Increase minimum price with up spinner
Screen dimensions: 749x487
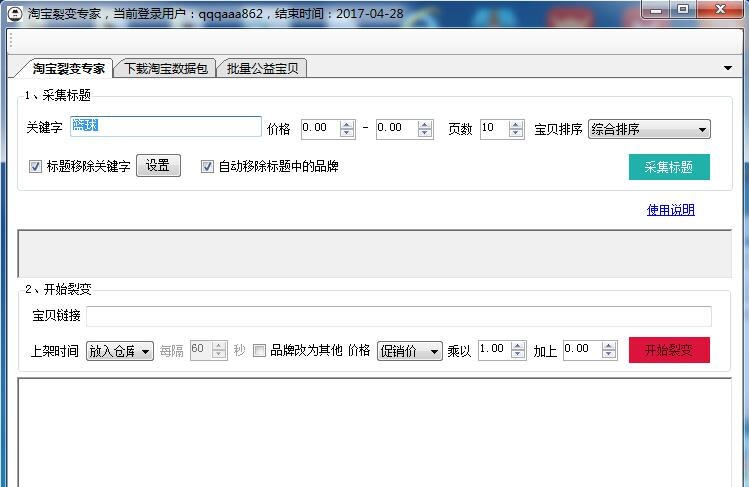pyautogui.click(x=347, y=124)
